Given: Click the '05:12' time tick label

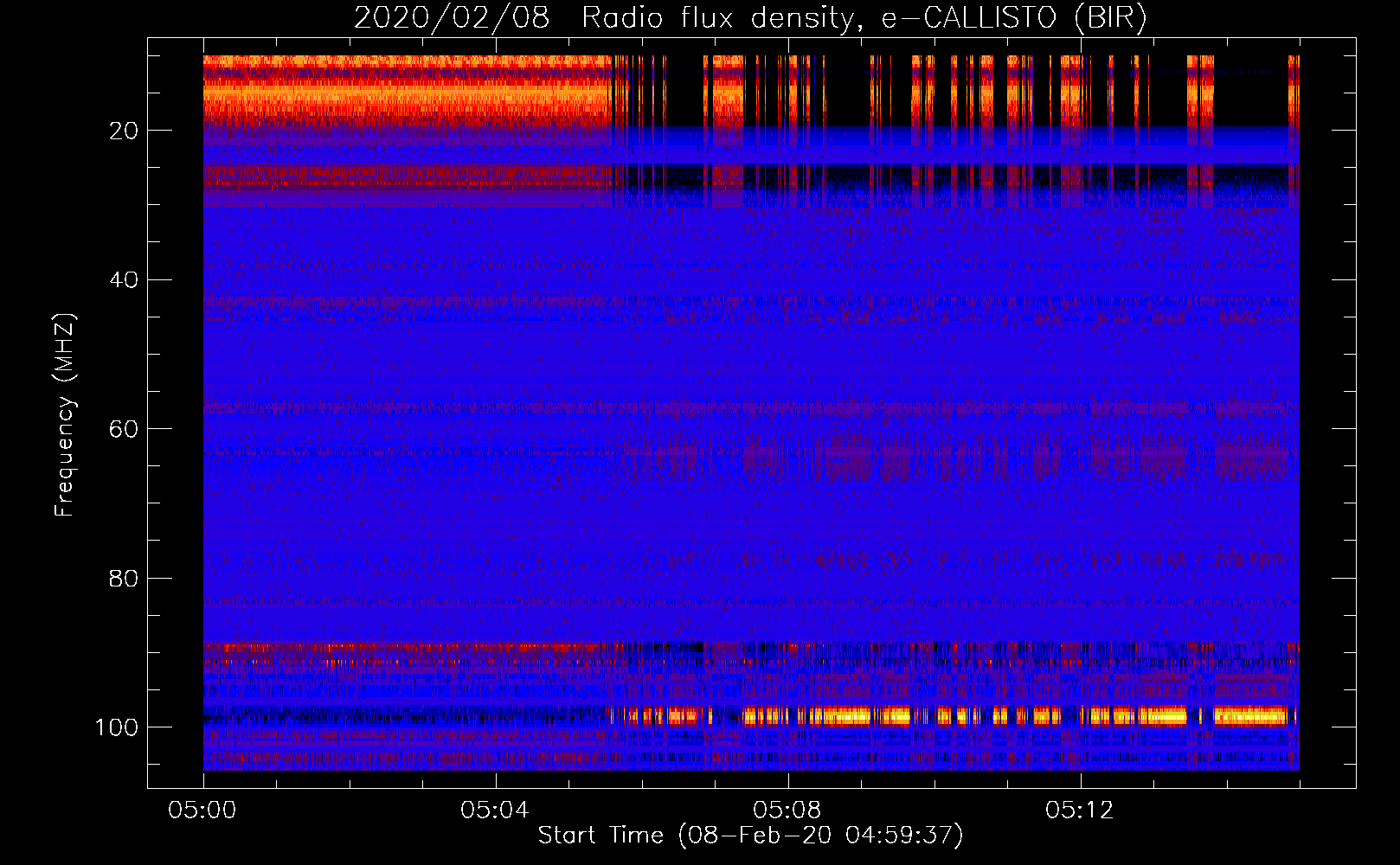Looking at the screenshot, I should [1079, 811].
